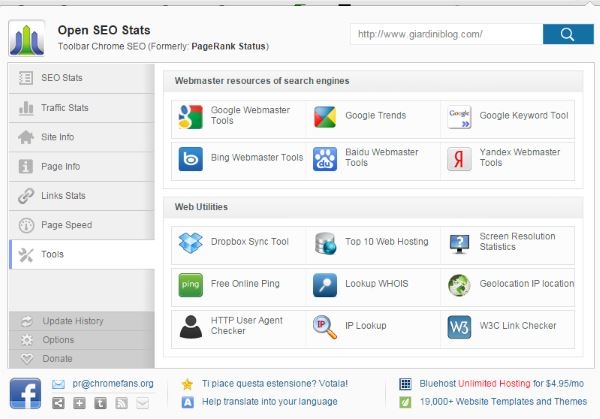Click the pr@chromefans.org email link
The image size is (600, 419).
coord(113,383)
